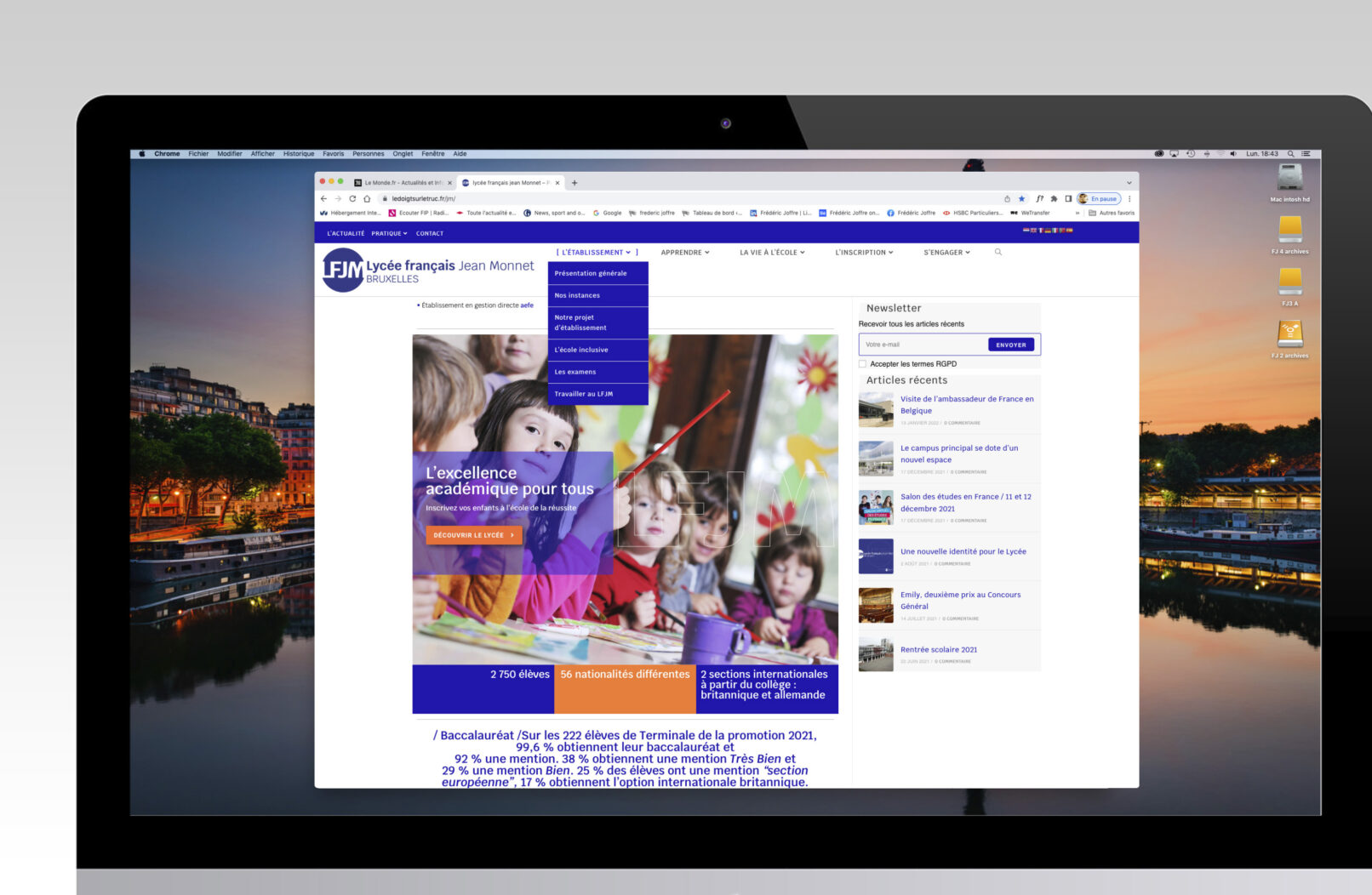Click the ENVOYER newsletter button

coord(1010,345)
